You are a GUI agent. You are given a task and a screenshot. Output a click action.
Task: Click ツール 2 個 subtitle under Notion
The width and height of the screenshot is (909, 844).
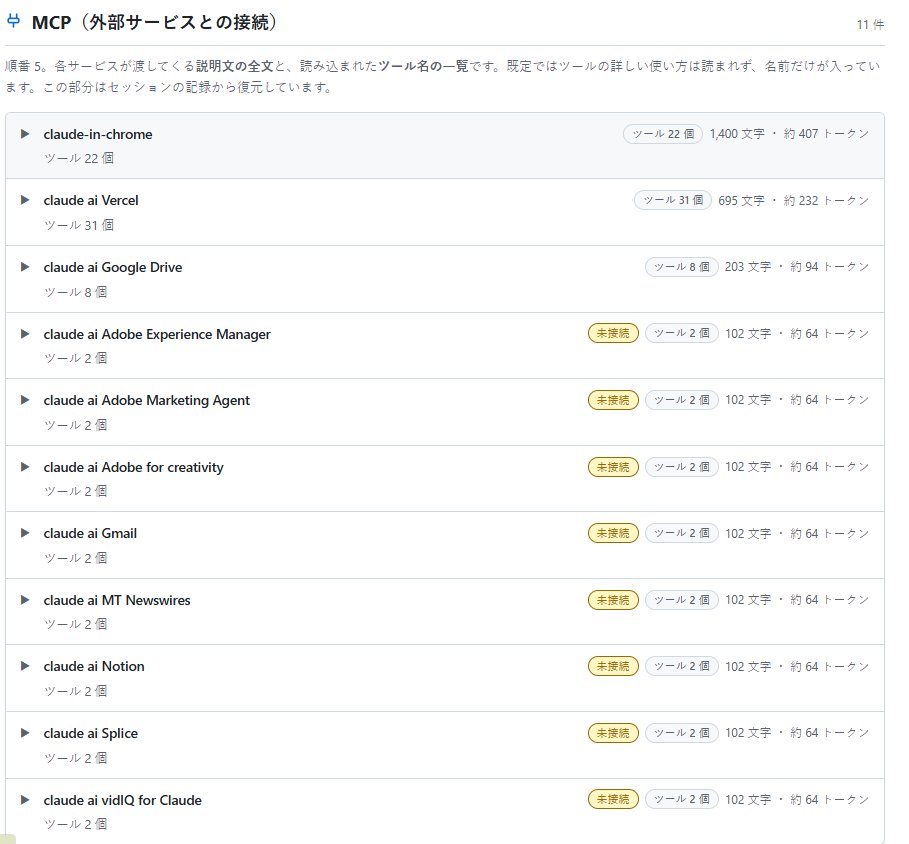pyautogui.click(x=75, y=691)
